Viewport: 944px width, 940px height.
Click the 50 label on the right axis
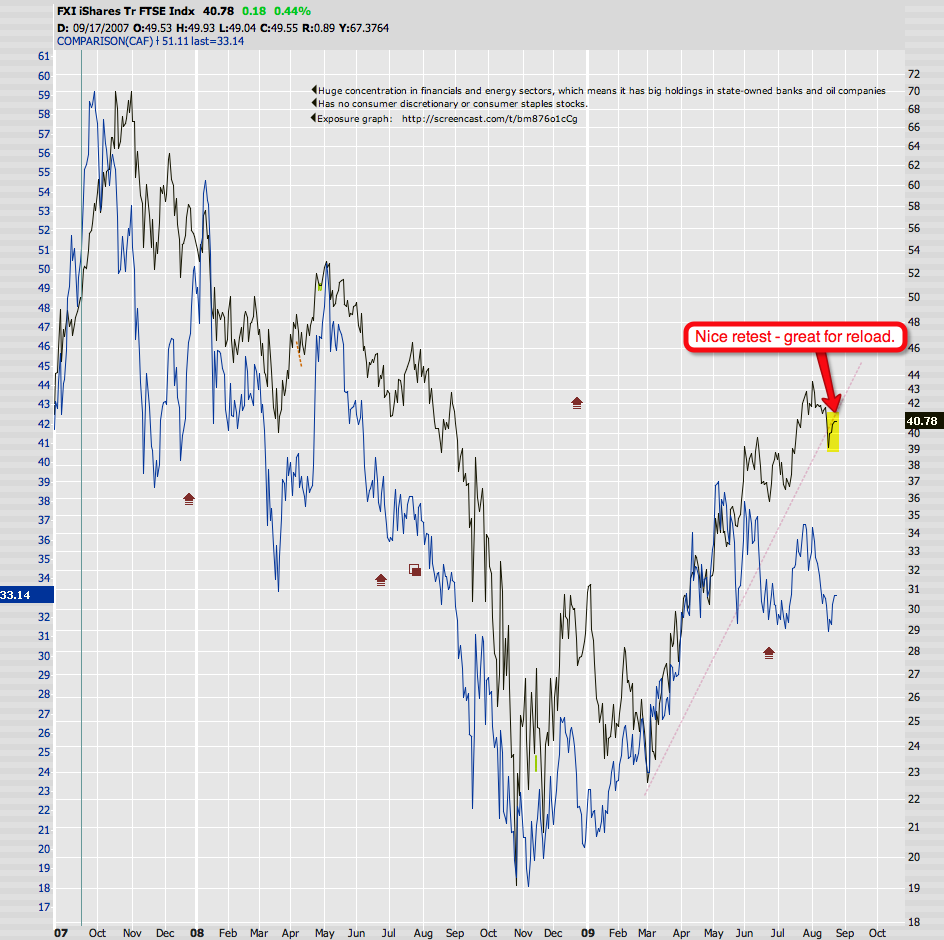[914, 297]
